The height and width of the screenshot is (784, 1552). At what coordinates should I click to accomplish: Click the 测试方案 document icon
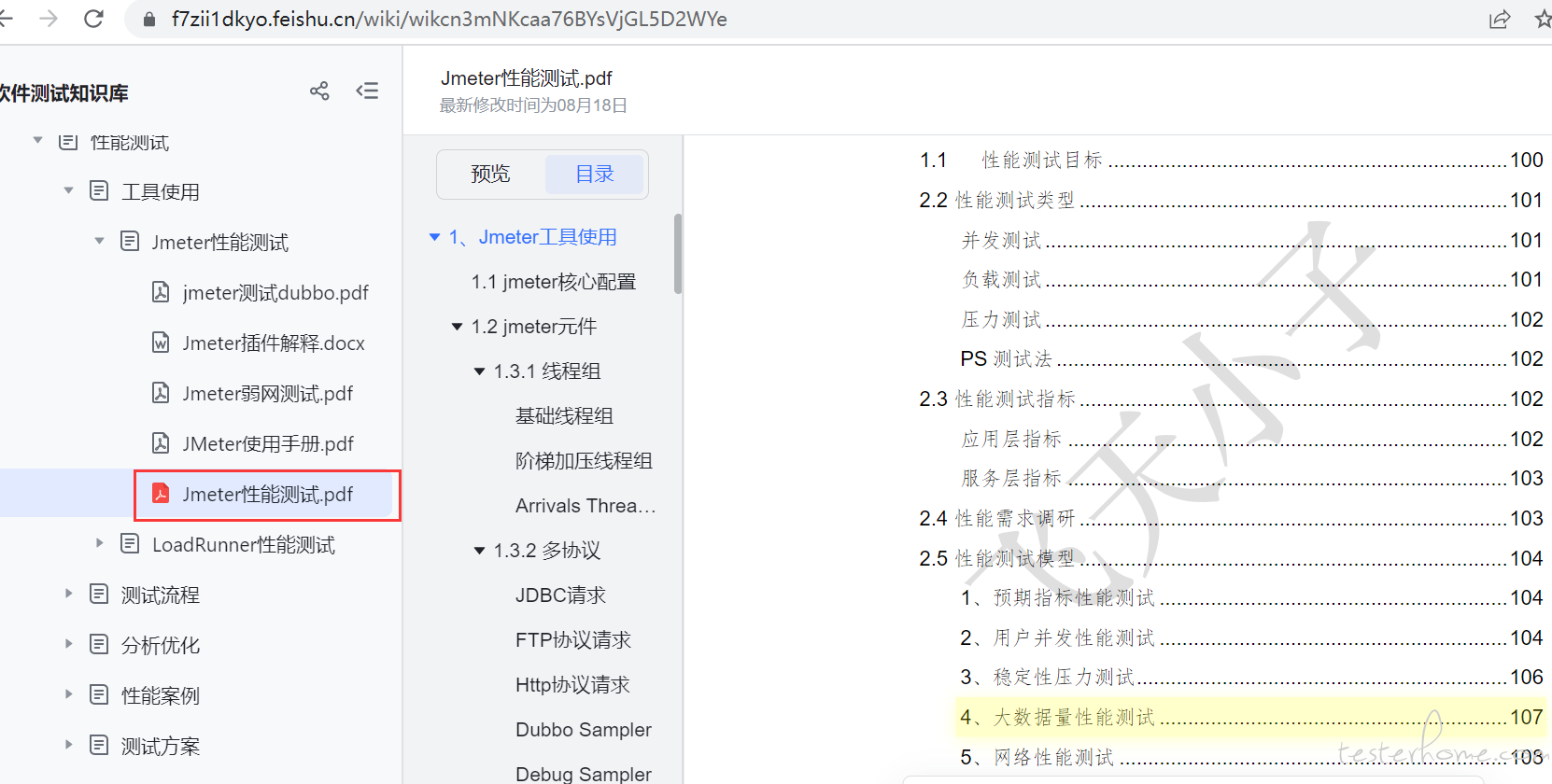pos(99,746)
